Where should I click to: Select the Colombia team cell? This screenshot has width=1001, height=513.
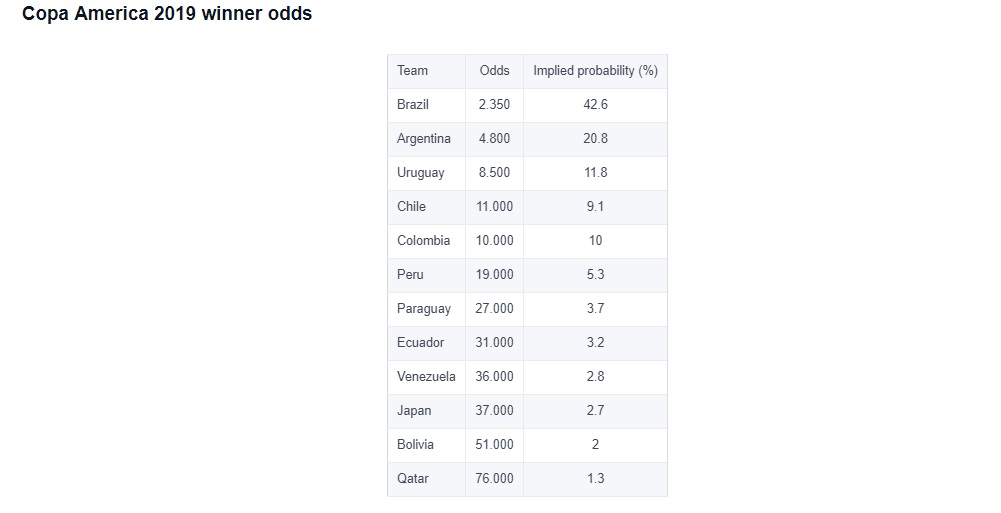[x=424, y=241]
